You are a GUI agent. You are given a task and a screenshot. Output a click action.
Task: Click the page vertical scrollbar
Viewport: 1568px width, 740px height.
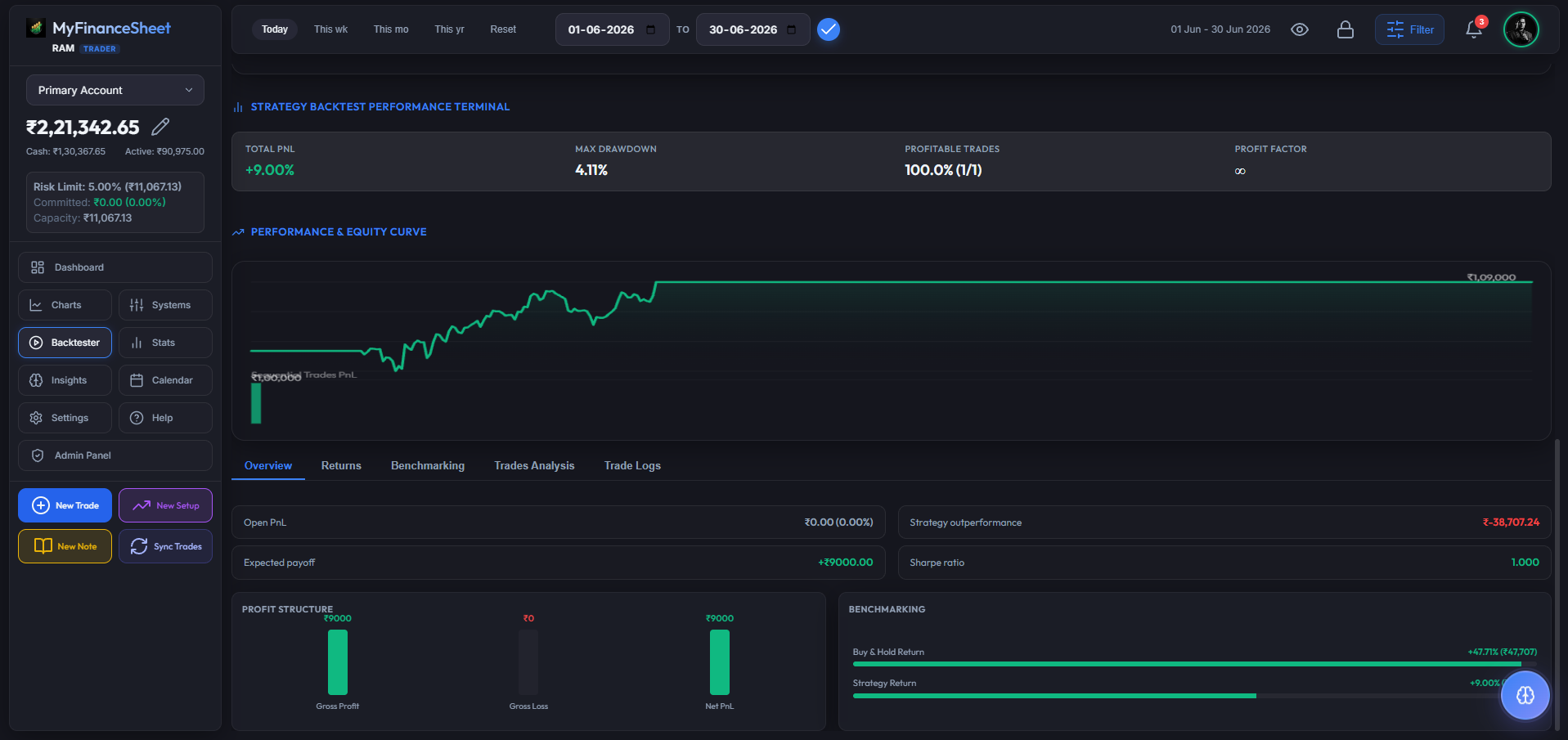tap(1557, 585)
